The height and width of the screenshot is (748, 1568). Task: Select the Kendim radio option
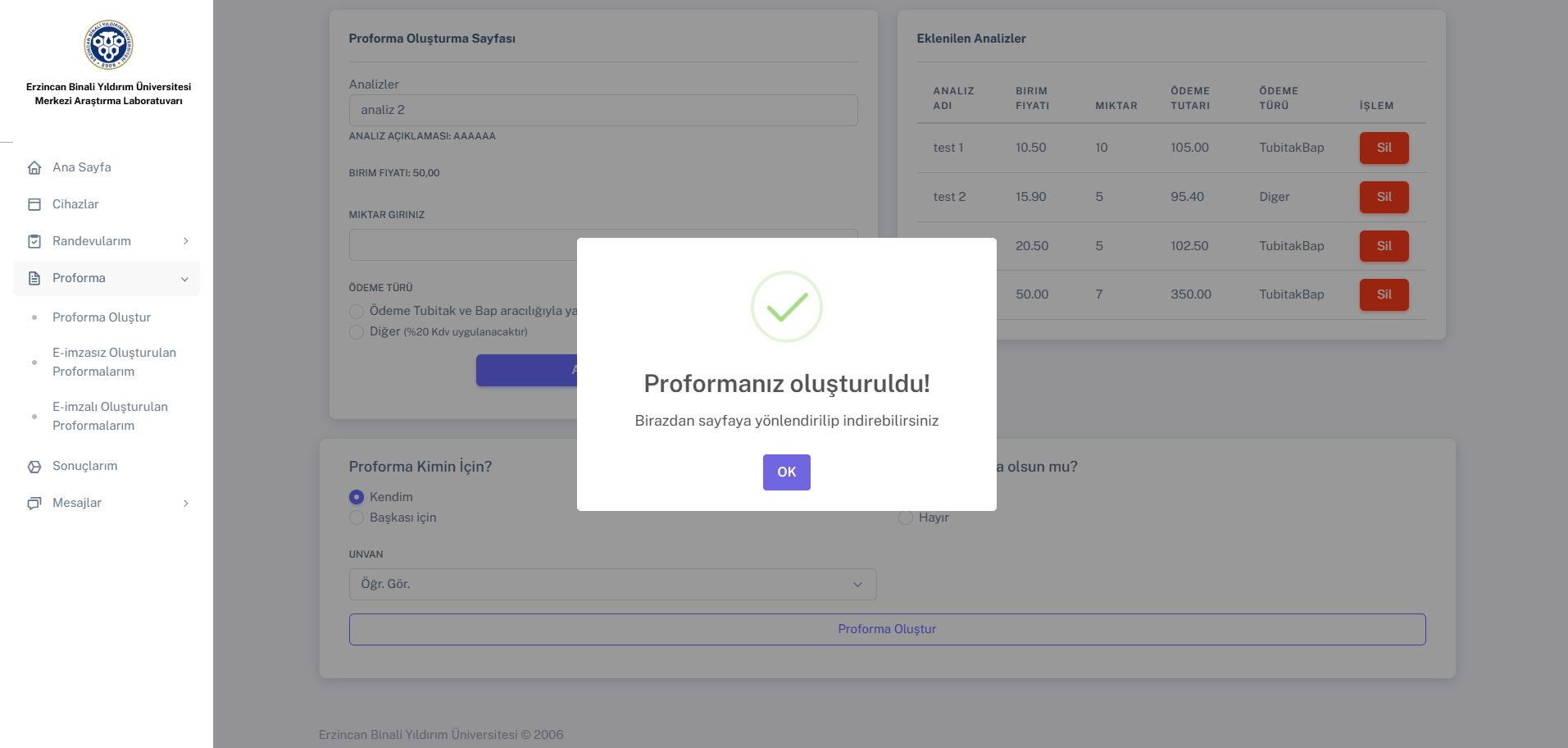(357, 497)
